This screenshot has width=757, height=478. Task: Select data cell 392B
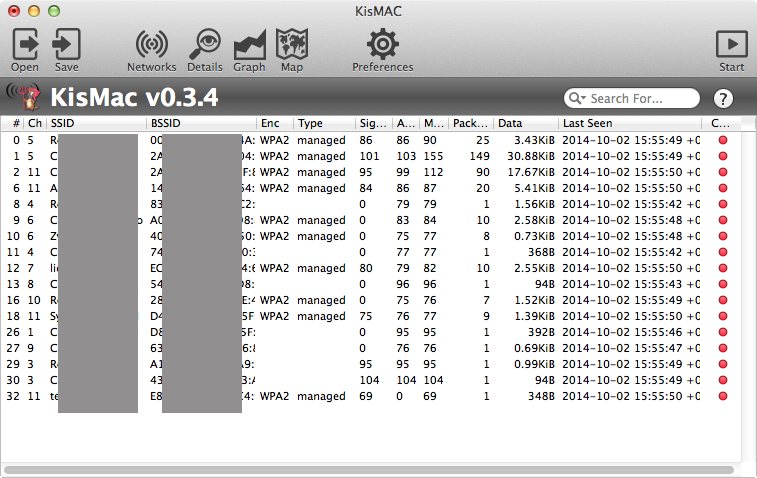541,332
